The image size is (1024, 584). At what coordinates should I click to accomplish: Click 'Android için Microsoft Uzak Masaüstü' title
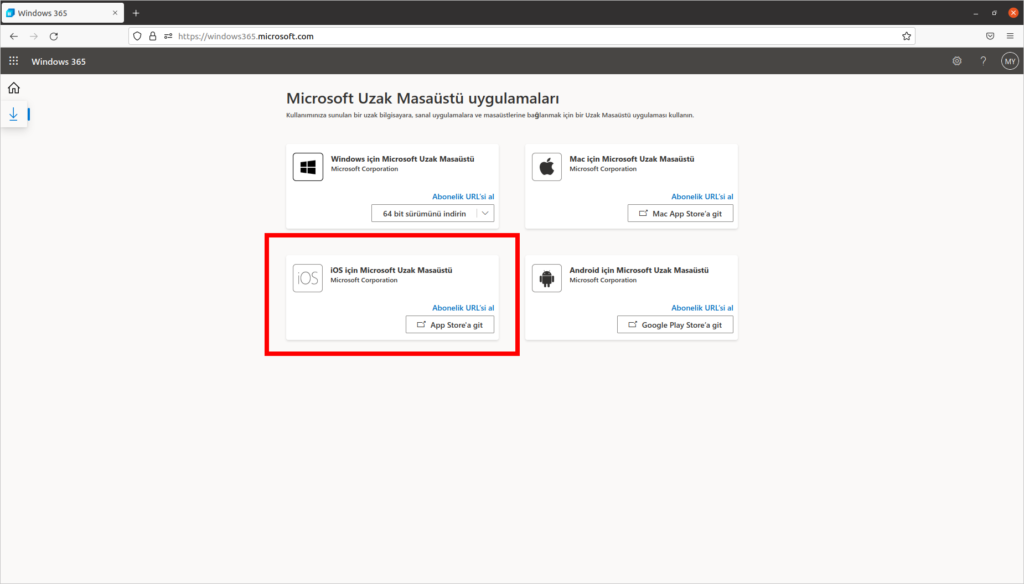click(639, 270)
